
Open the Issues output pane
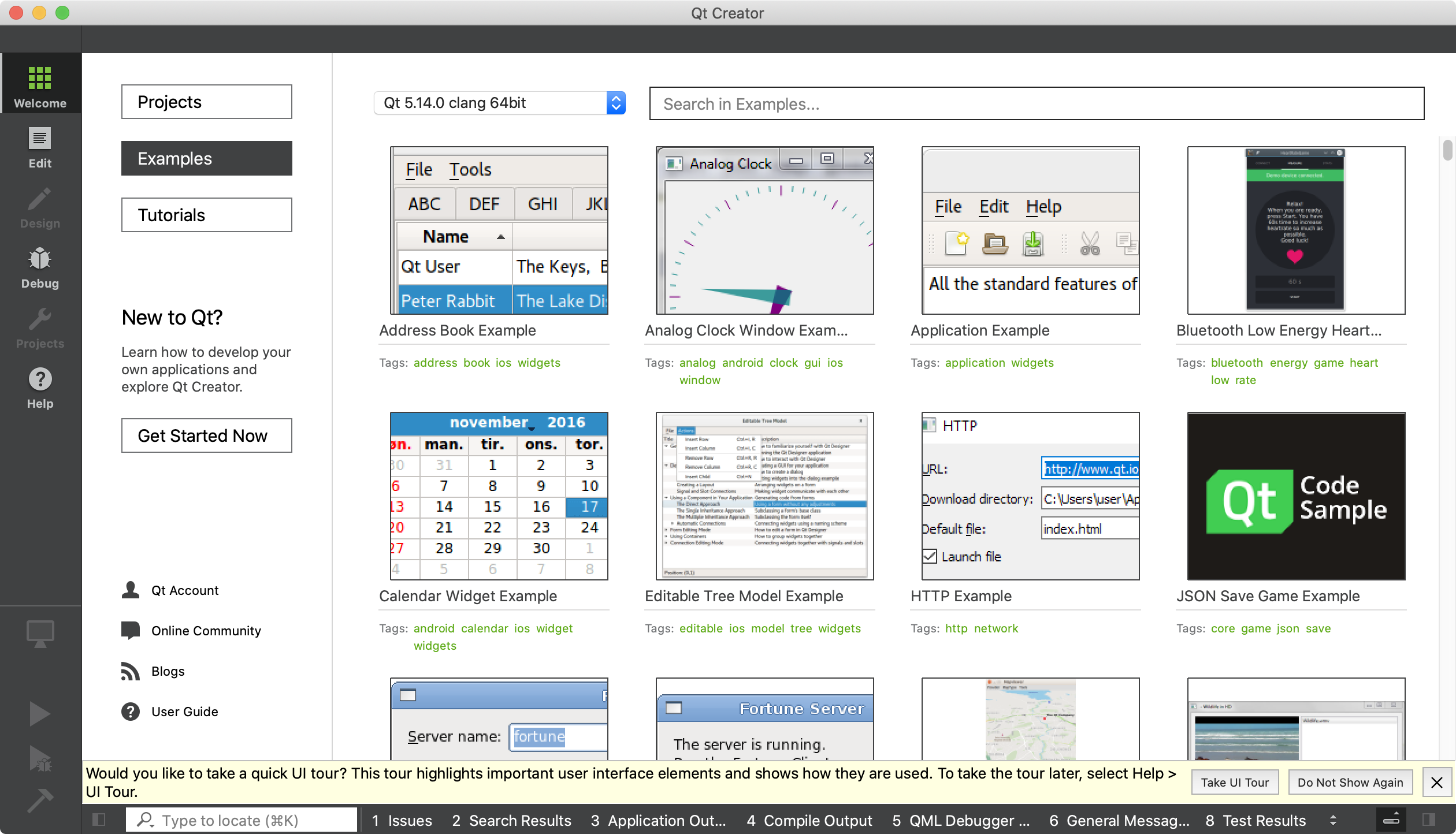402,820
